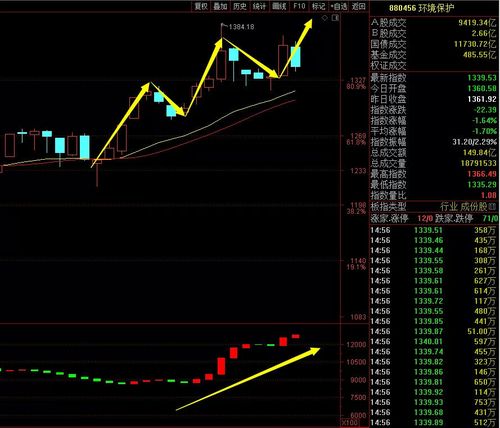The width and height of the screenshot is (500, 428).
Task: Click the X100 volume scale label
Action: (351, 423)
